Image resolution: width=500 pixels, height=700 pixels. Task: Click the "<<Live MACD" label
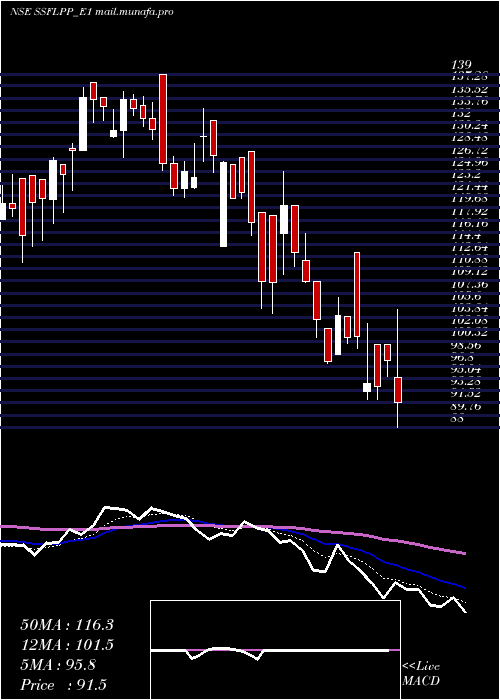pyautogui.click(x=421, y=674)
